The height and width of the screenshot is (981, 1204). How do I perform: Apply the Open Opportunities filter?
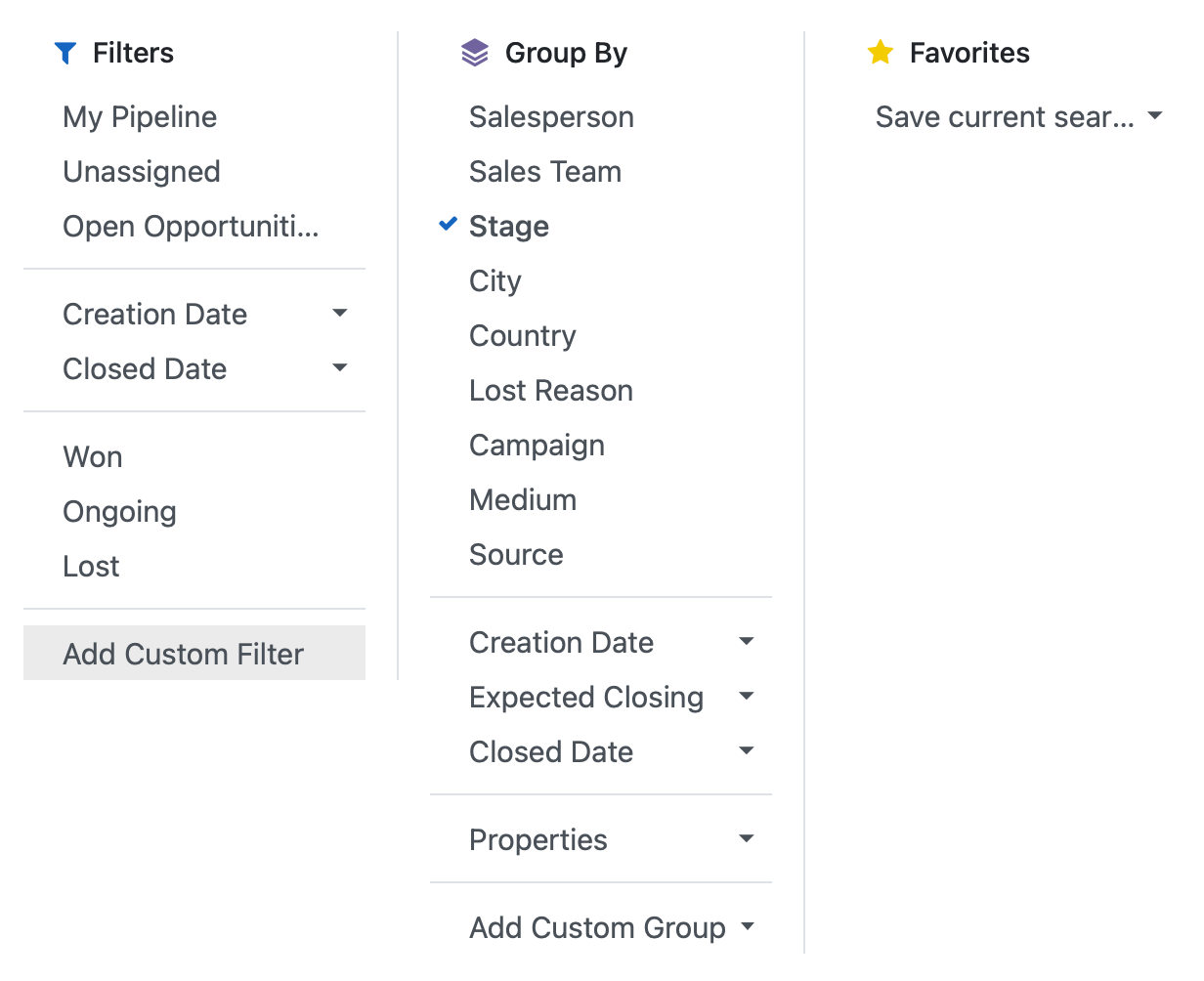click(190, 226)
